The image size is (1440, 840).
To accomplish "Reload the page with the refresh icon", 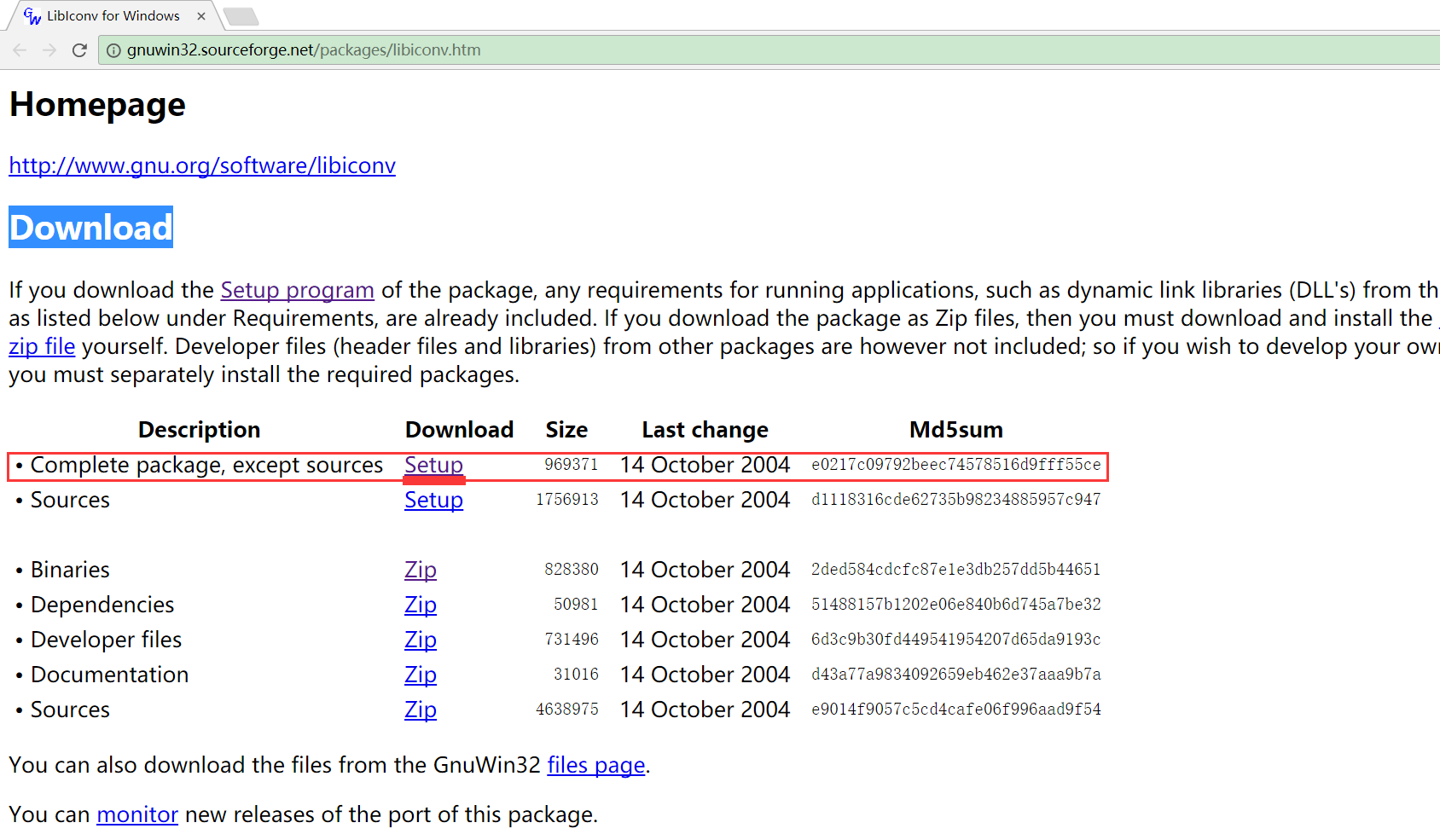I will coord(79,50).
